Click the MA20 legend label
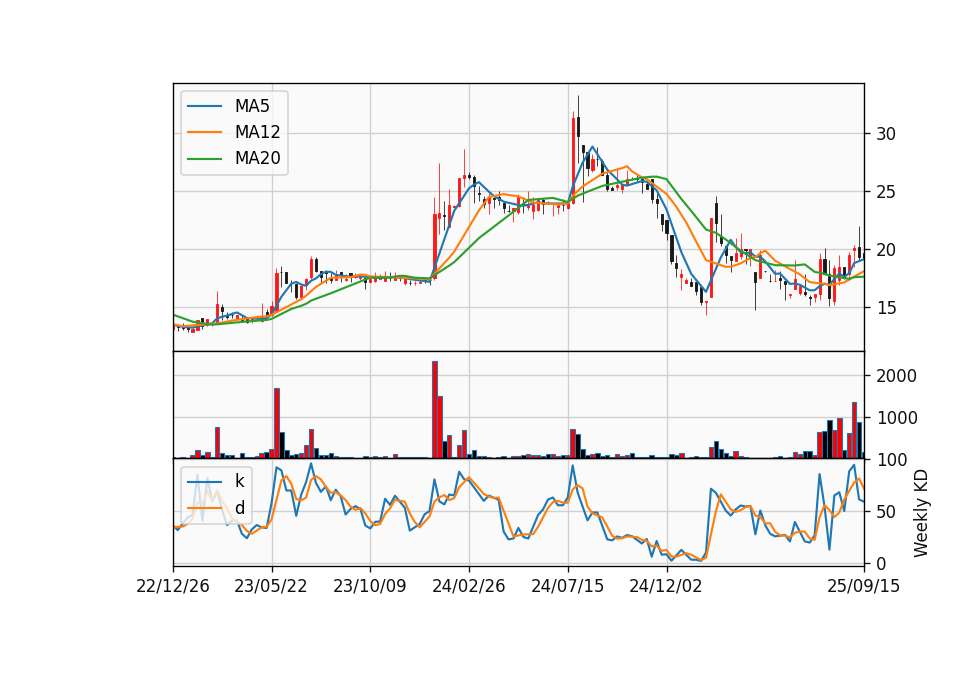This screenshot has width=960, height=690. (x=257, y=158)
